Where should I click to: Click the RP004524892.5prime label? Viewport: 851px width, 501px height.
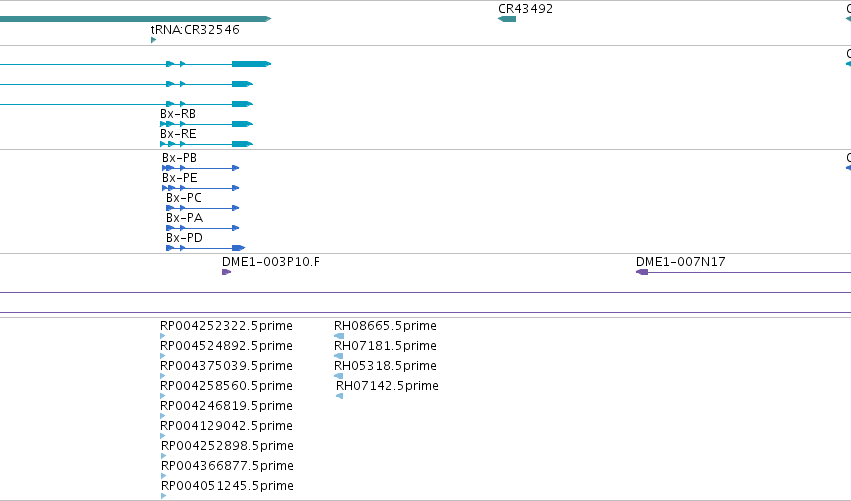(x=226, y=346)
